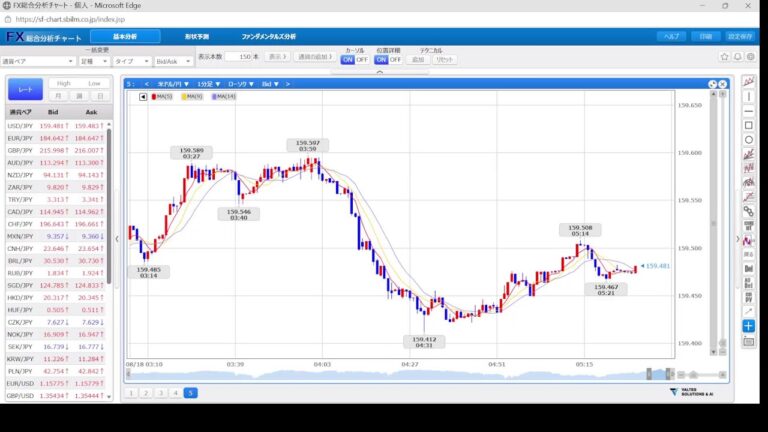Click the bell notification icon
Screen dimensions: 768x432
738,57
